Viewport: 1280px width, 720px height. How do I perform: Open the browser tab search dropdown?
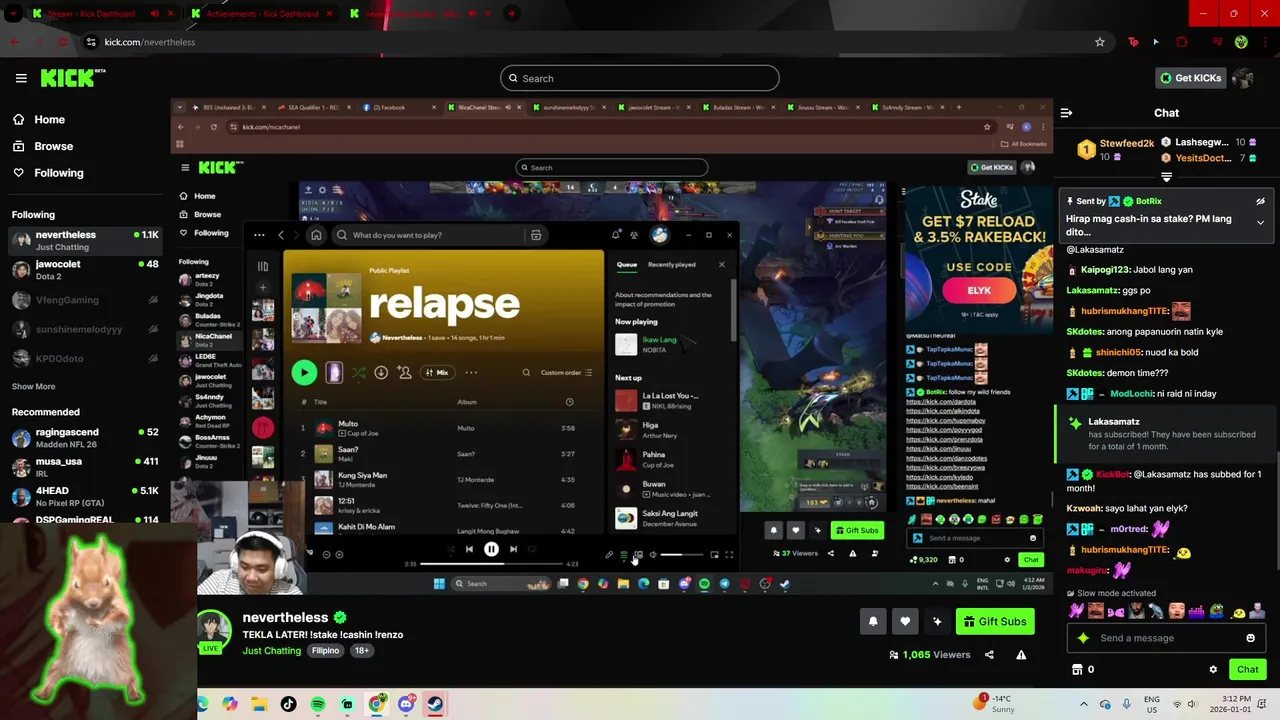(x=13, y=14)
